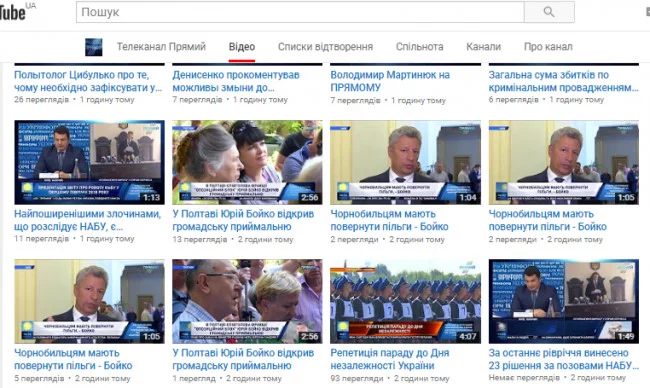This screenshot has height=388, width=650.
Task: Click the 11 переглядів view count
Action: [41, 239]
